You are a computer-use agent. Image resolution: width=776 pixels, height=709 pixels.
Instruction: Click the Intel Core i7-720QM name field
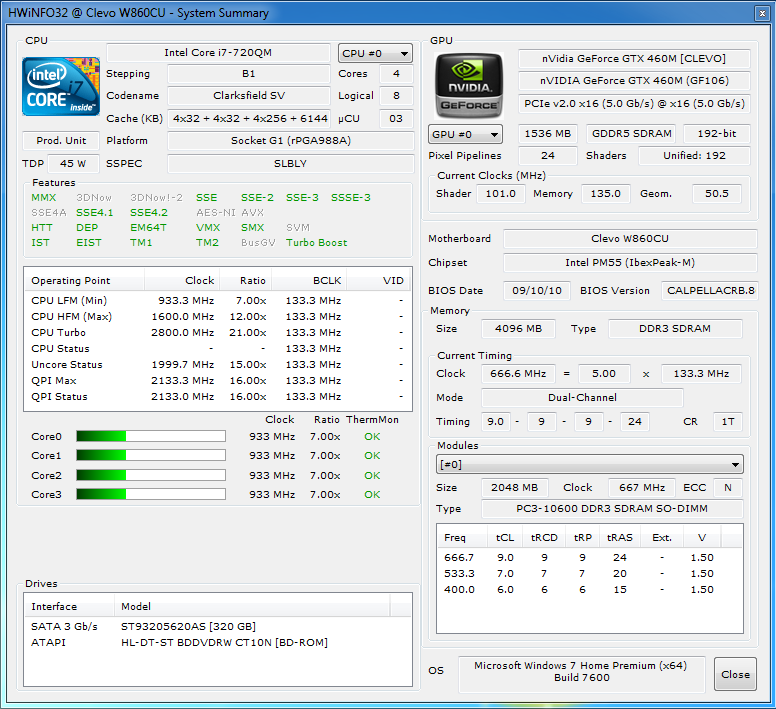(x=218, y=52)
